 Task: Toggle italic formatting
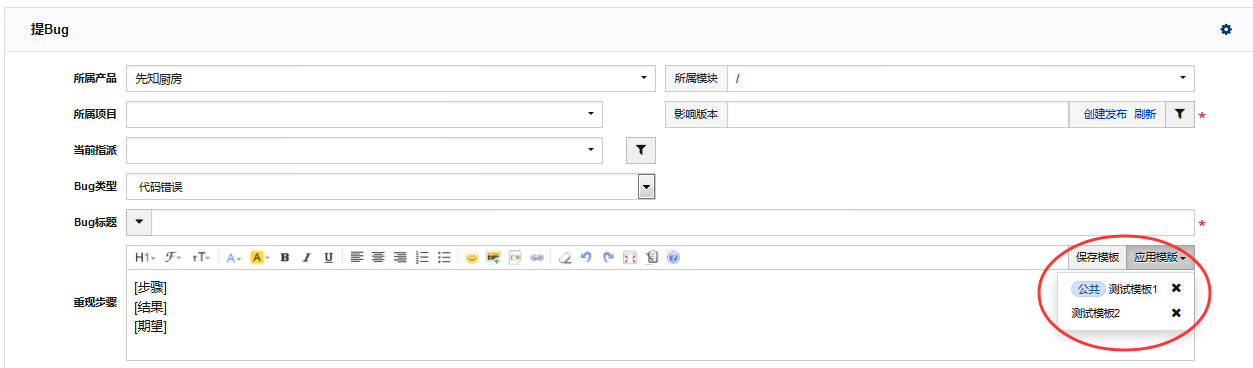(x=307, y=257)
